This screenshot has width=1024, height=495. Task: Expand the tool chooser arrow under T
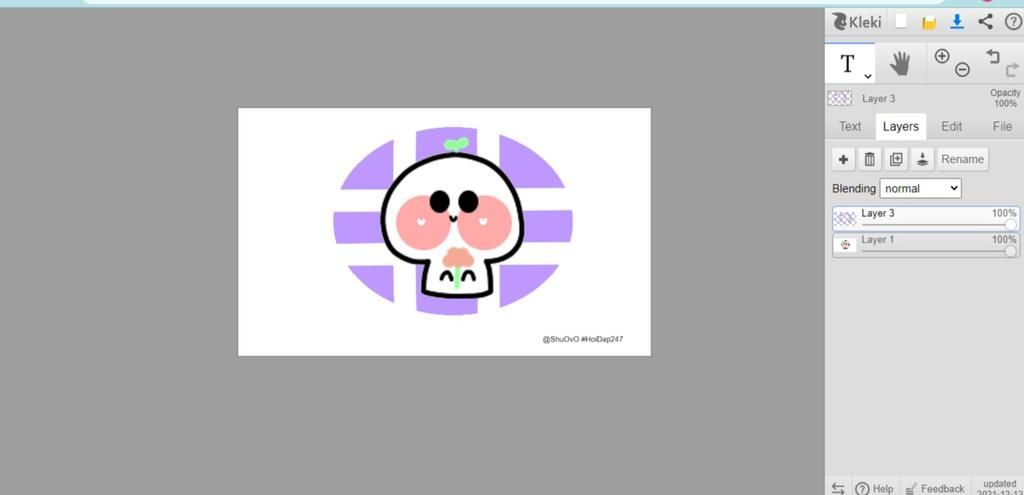pyautogui.click(x=868, y=76)
